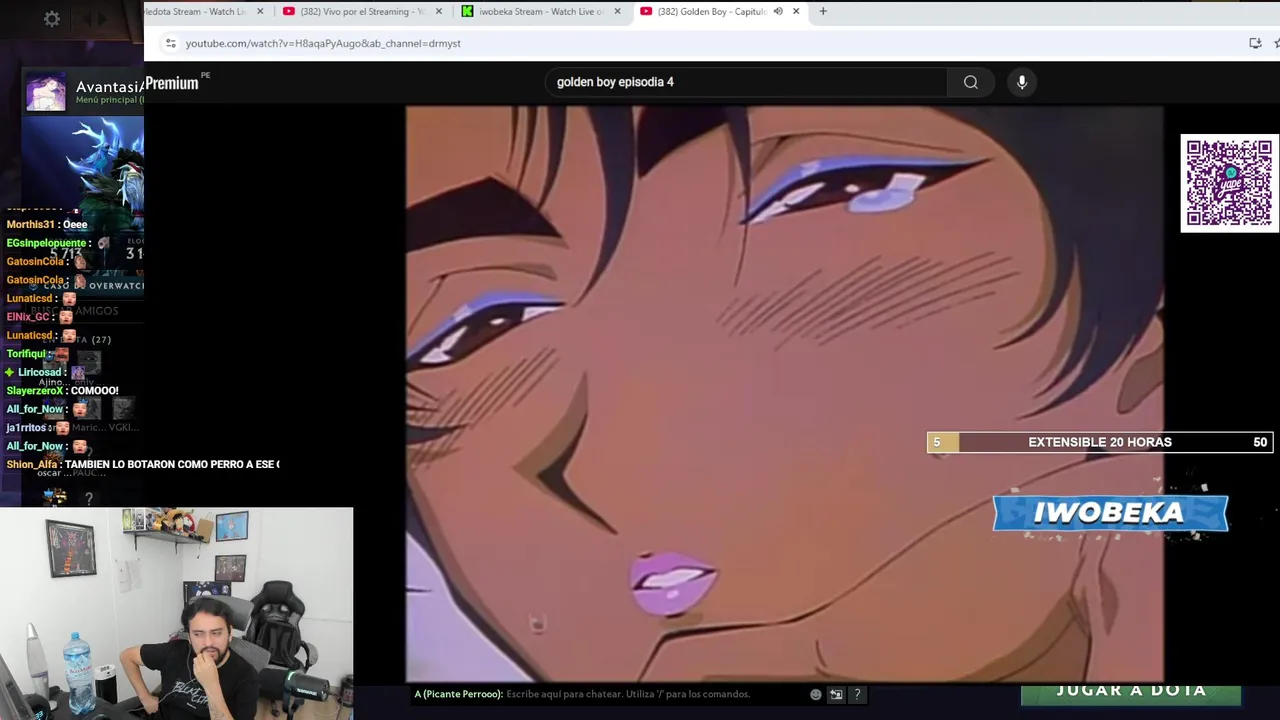The height and width of the screenshot is (720, 1280).
Task: Open site information icon in address bar
Action: 171,43
